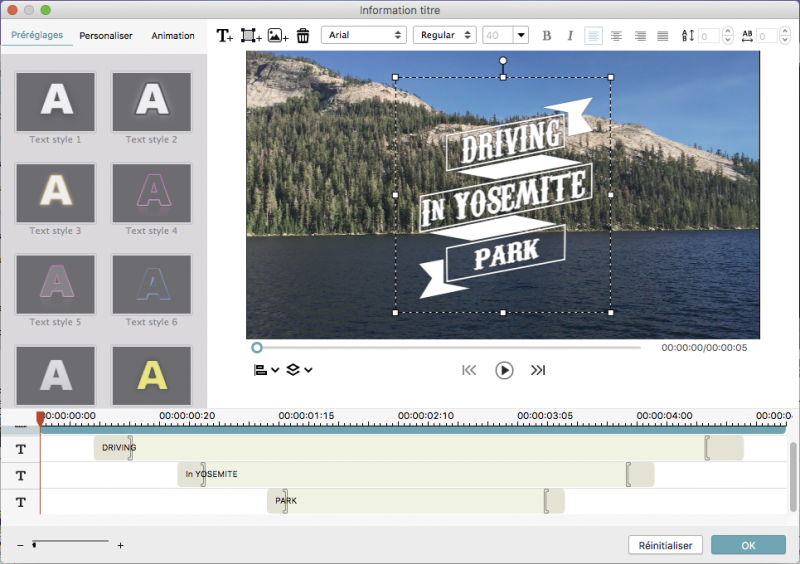Switch to the Personaliser tab
This screenshot has height=564, width=800.
tap(106, 36)
